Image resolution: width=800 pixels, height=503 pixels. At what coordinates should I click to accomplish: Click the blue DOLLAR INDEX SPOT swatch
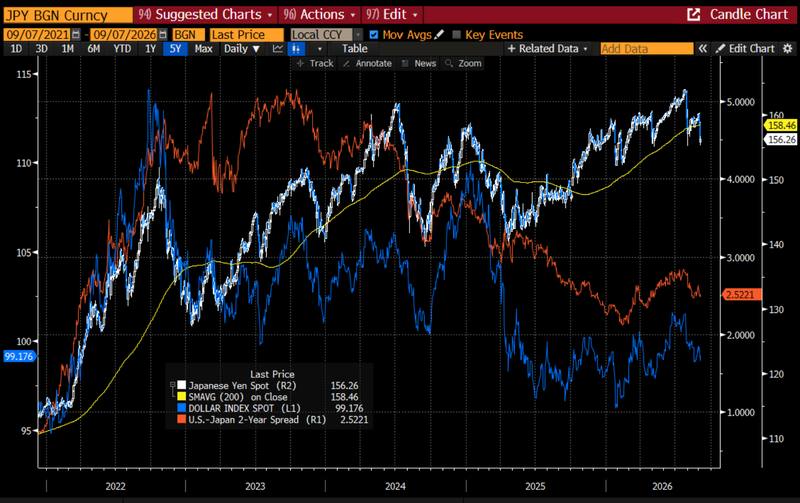click(181, 408)
